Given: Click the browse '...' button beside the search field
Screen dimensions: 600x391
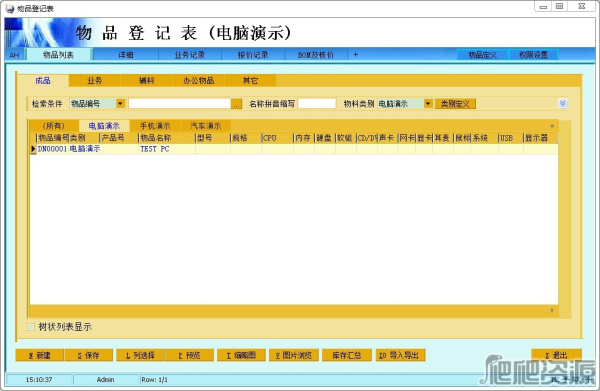Looking at the screenshot, I should coord(236,104).
